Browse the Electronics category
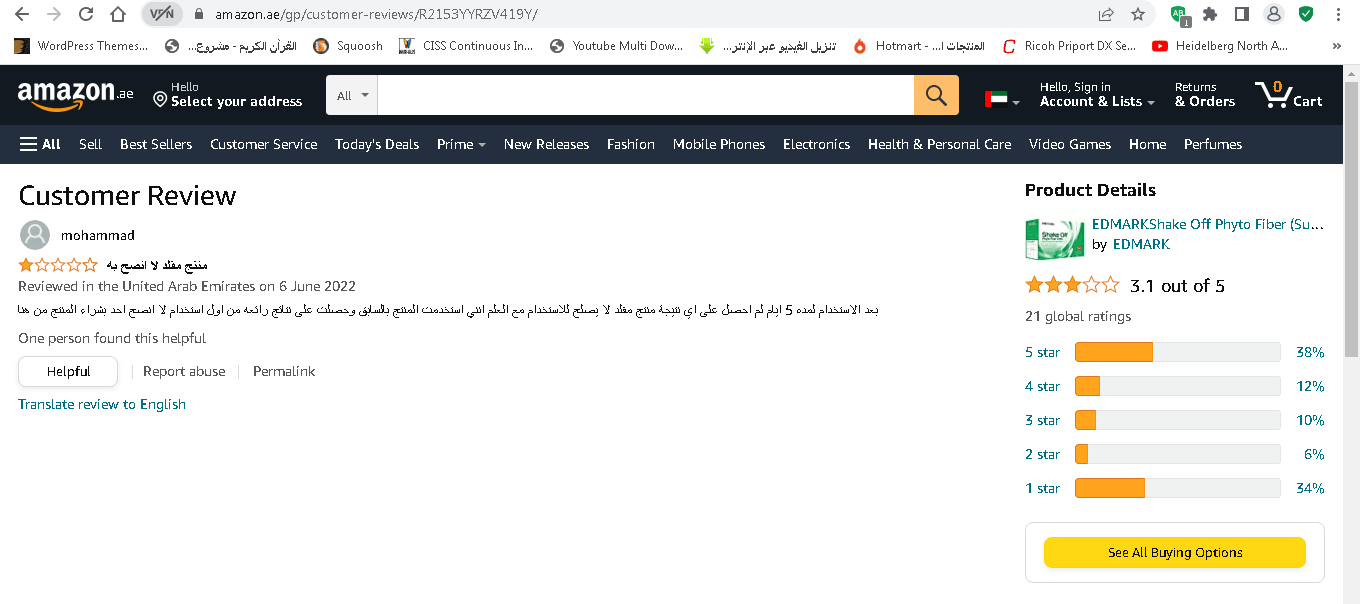The height and width of the screenshot is (604, 1360). click(x=817, y=144)
